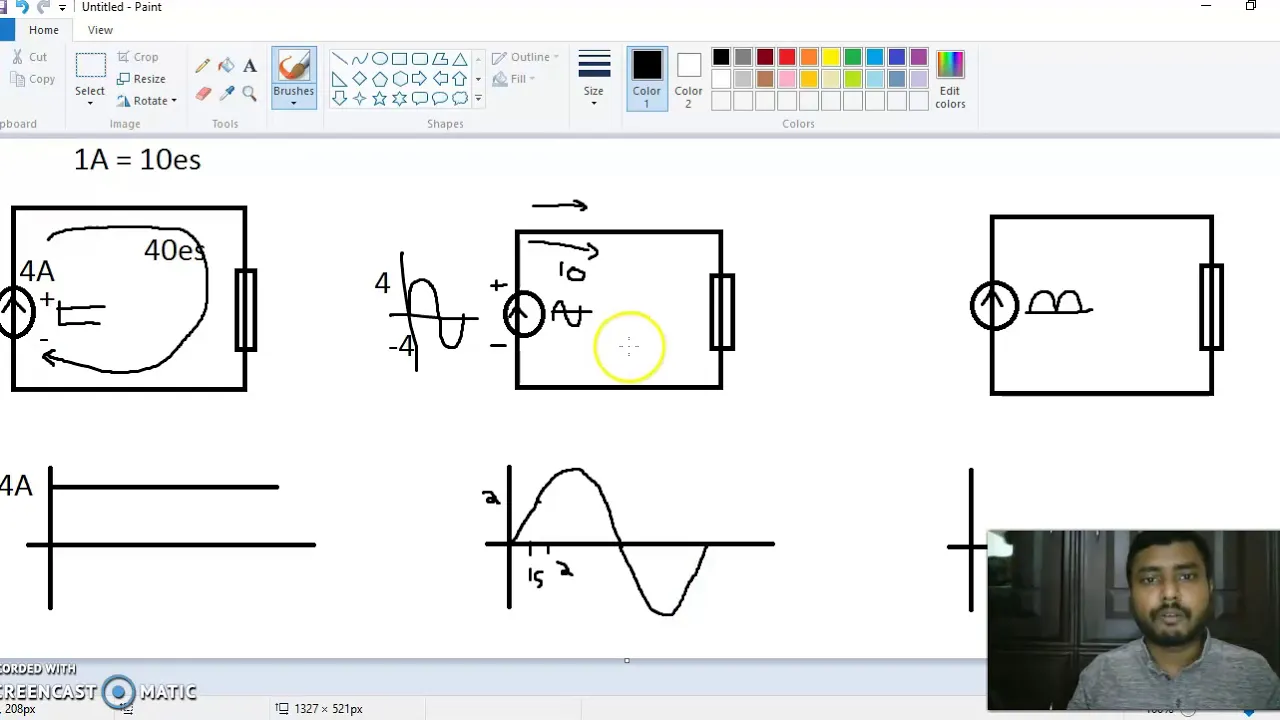
Task: Click the Undo arrow in title bar
Action: (22, 7)
